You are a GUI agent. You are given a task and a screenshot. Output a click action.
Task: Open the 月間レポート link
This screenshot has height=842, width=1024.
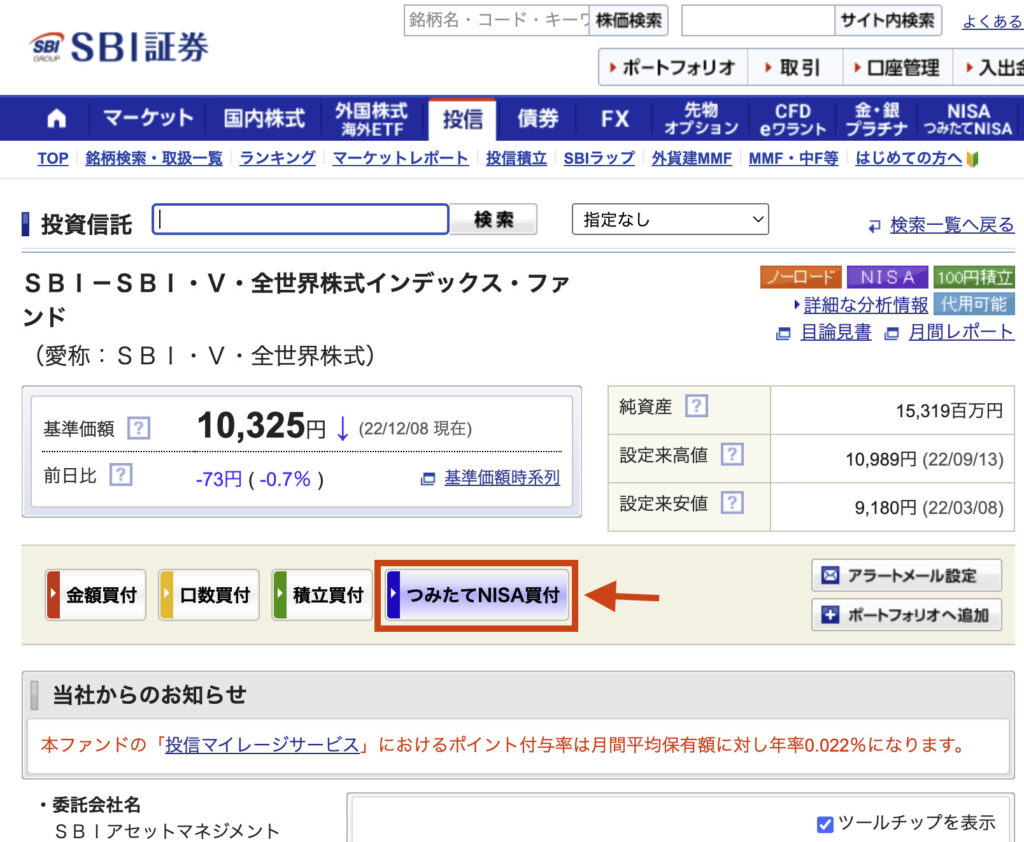961,332
